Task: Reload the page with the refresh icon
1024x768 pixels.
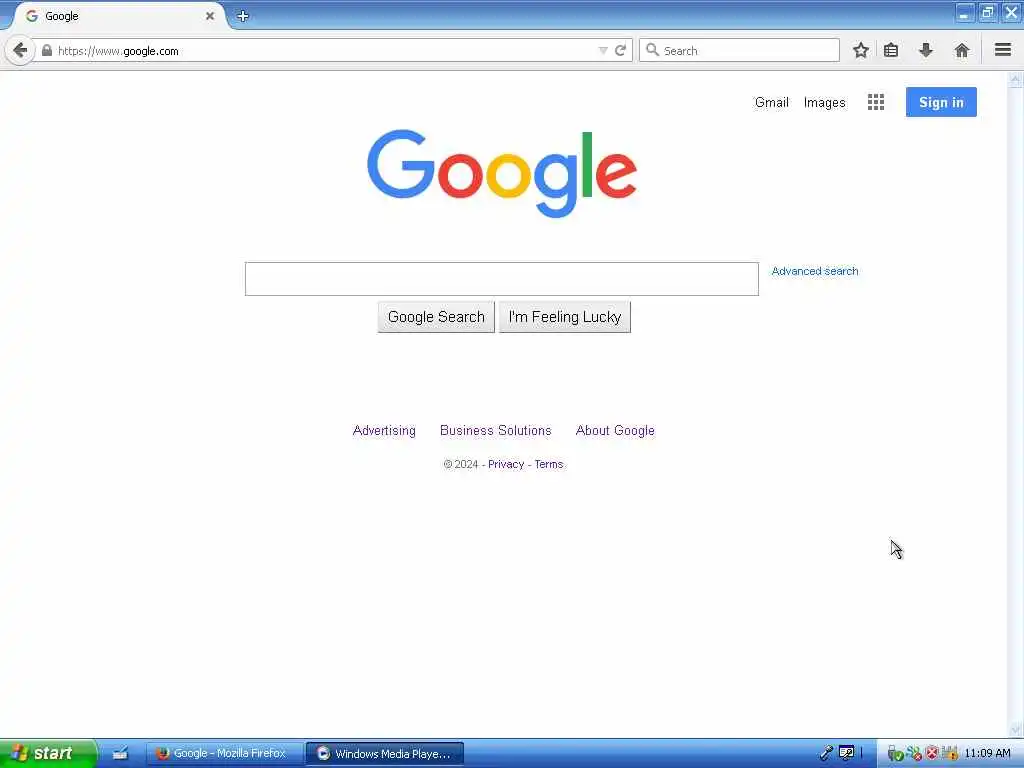Action: pyautogui.click(x=620, y=50)
